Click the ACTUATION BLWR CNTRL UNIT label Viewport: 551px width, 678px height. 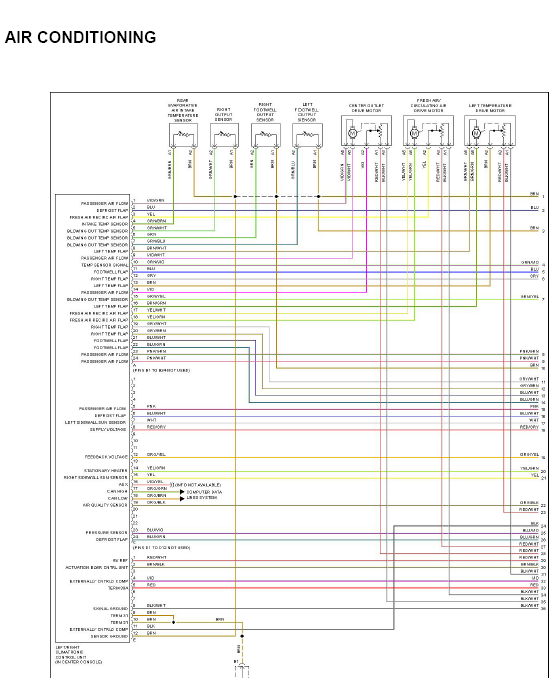pyautogui.click(x=96, y=567)
